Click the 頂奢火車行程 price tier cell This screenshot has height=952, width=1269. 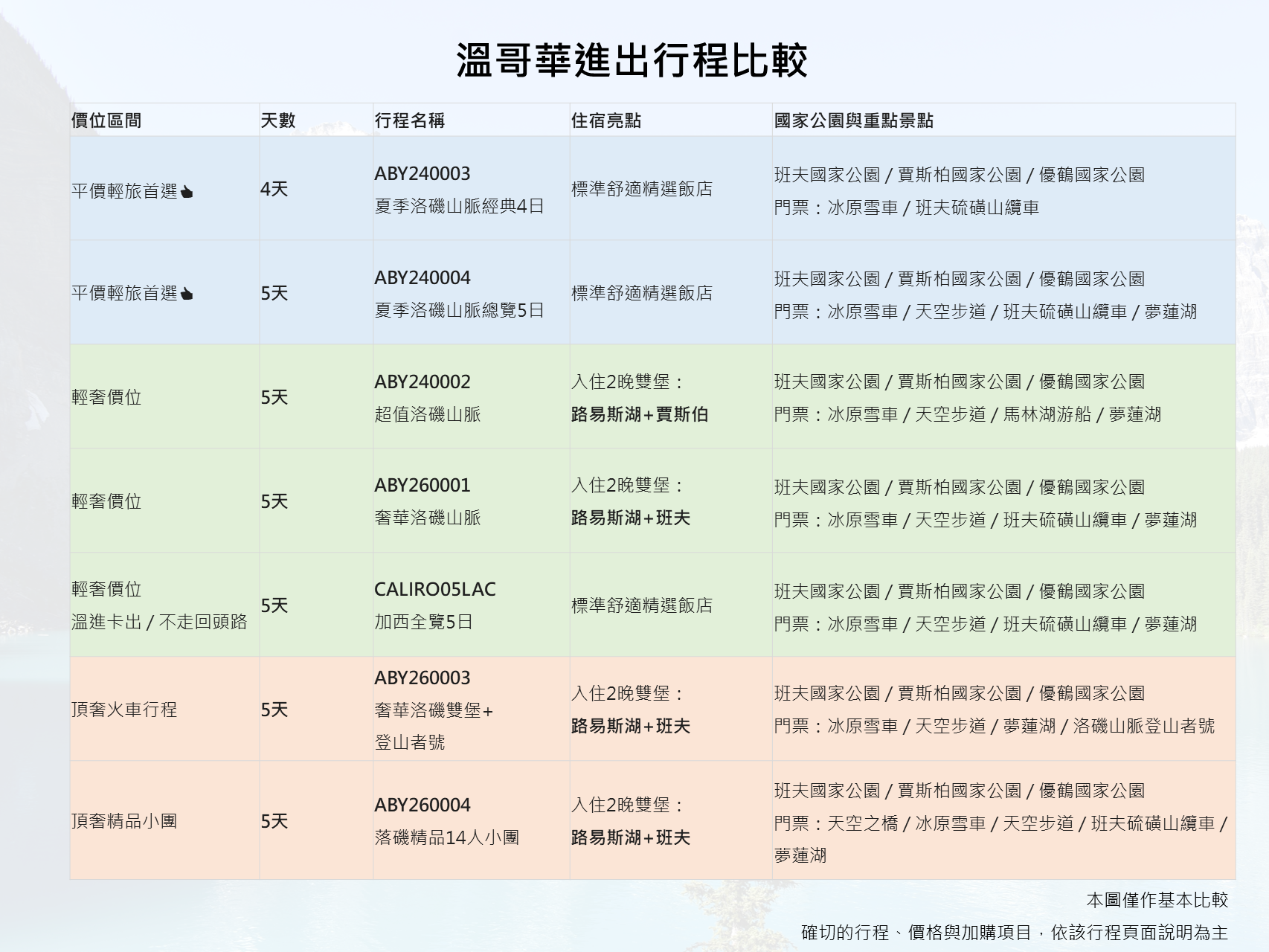[x=123, y=710]
